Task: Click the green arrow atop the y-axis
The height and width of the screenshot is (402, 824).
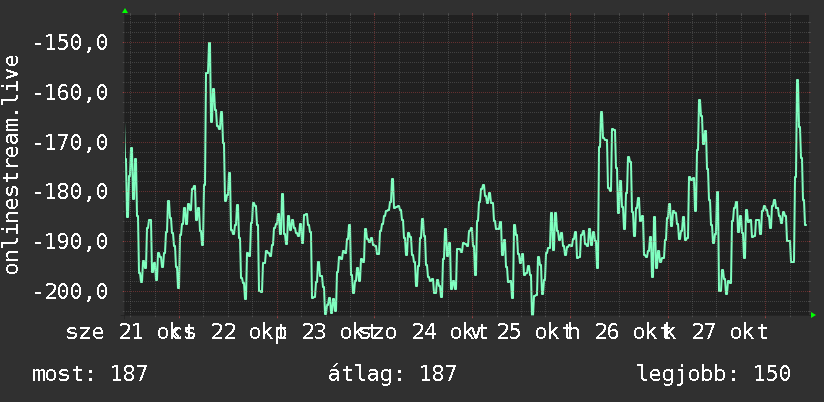Action: point(125,11)
